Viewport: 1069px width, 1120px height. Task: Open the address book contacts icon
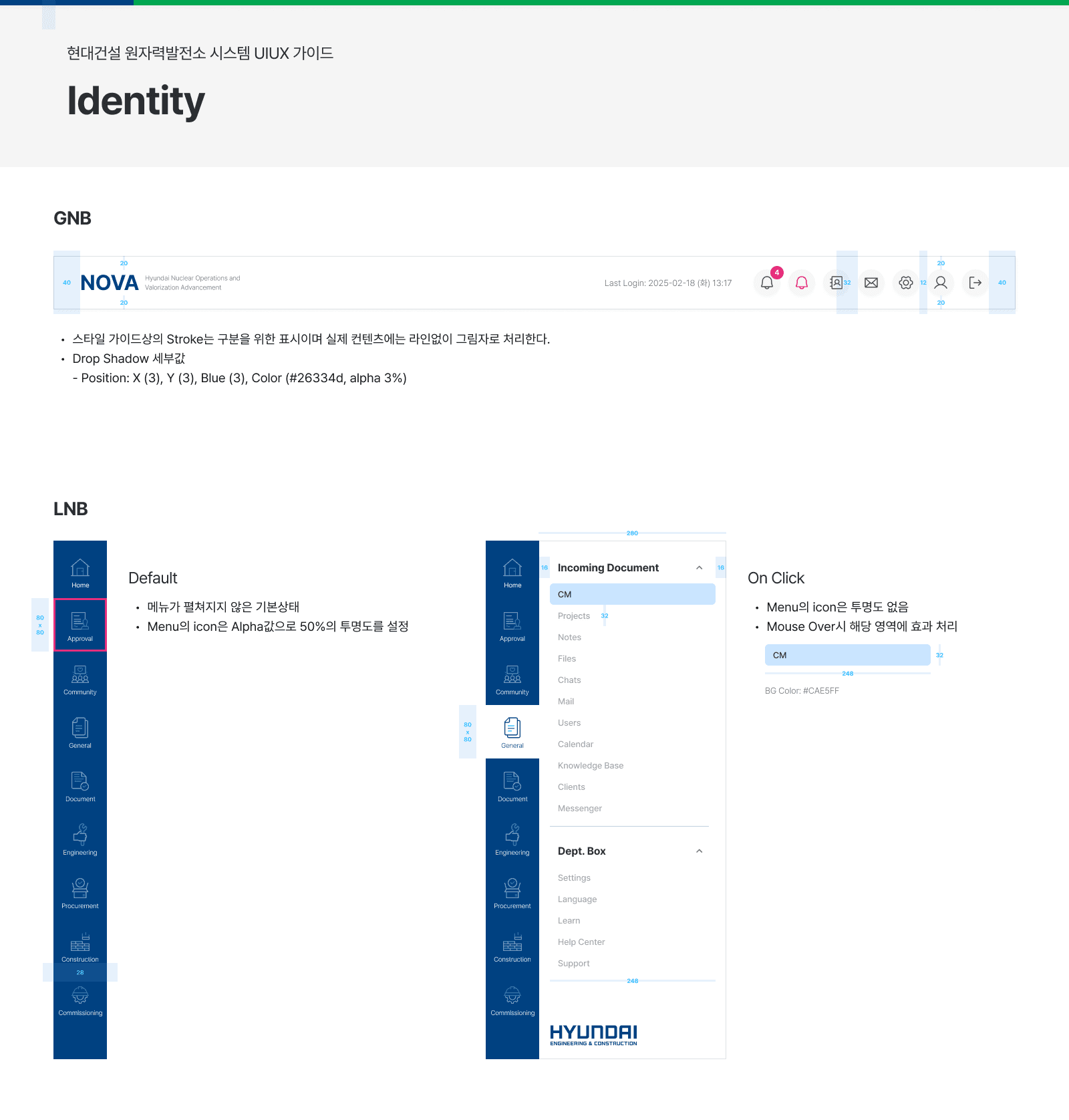pyautogui.click(x=836, y=283)
